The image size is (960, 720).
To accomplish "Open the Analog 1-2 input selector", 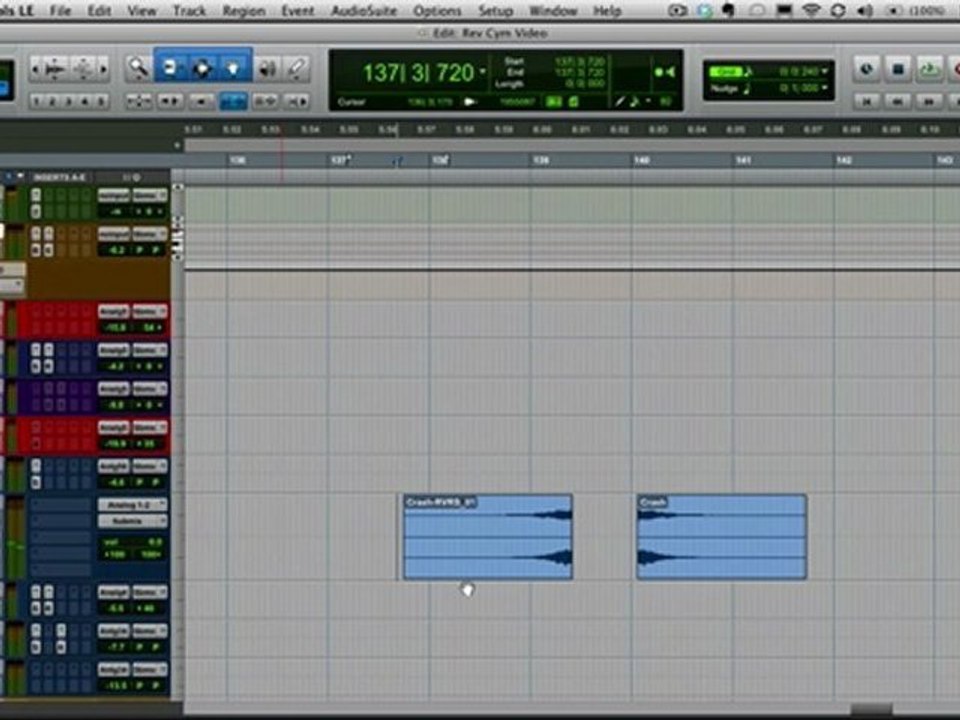I will [x=132, y=504].
